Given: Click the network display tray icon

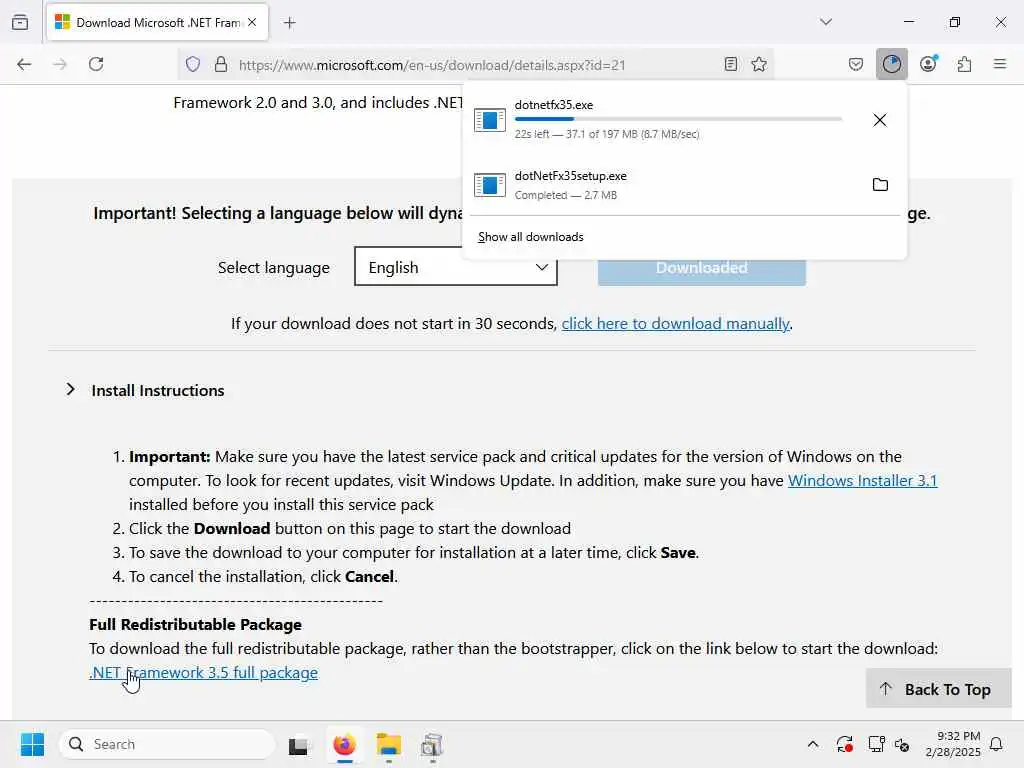Looking at the screenshot, I should pyautogui.click(x=876, y=744).
